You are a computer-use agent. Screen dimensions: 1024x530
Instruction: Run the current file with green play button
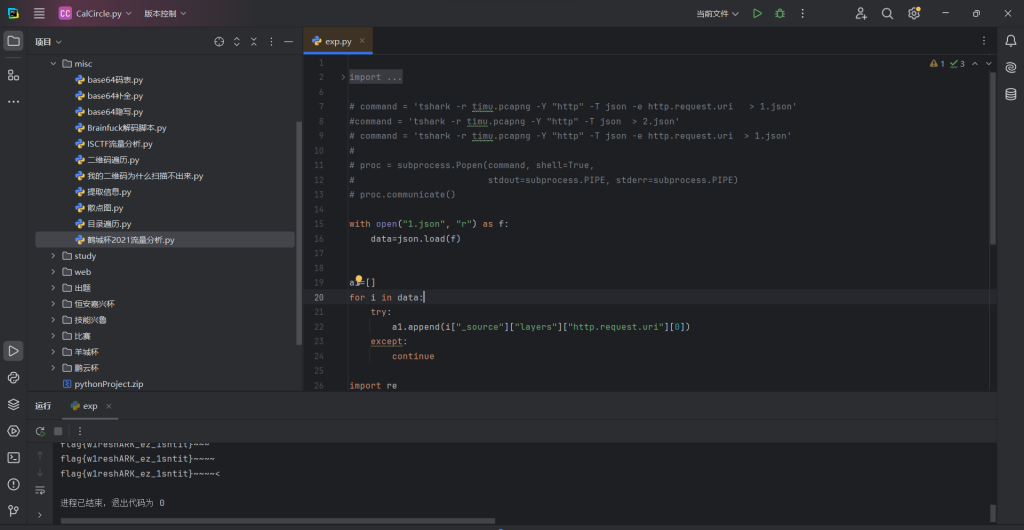tap(757, 14)
